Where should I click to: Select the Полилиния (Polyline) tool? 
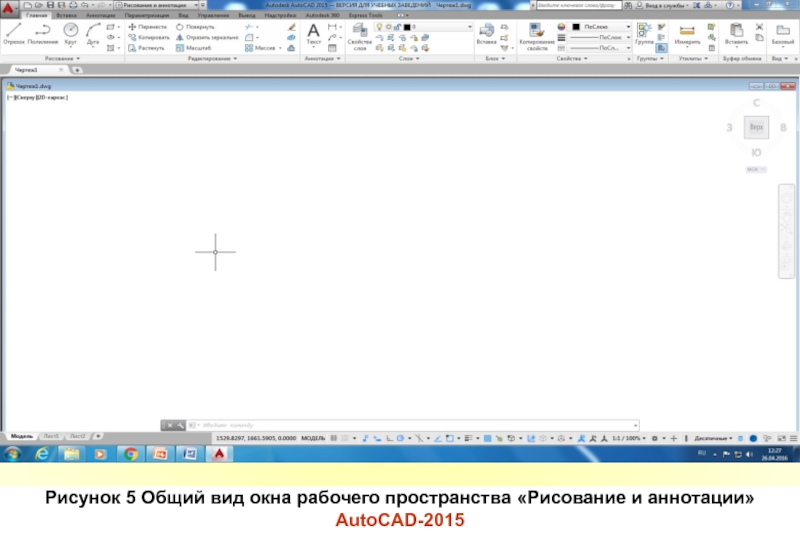(43, 33)
